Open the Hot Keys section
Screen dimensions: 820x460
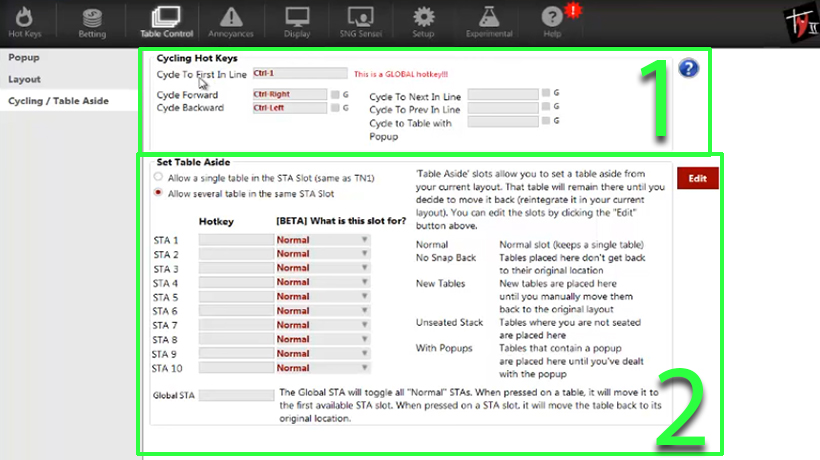[24, 22]
